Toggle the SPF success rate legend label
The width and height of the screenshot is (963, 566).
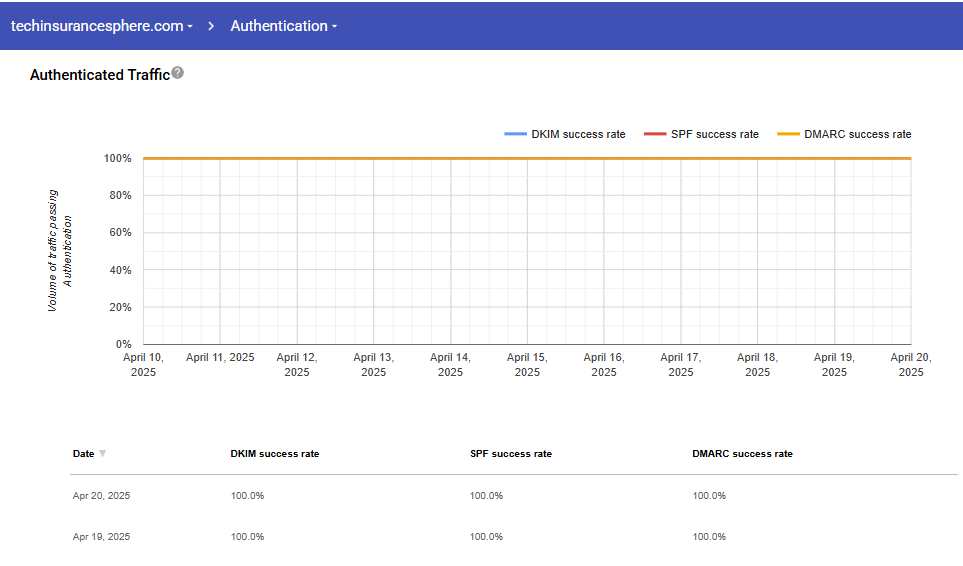(x=714, y=134)
